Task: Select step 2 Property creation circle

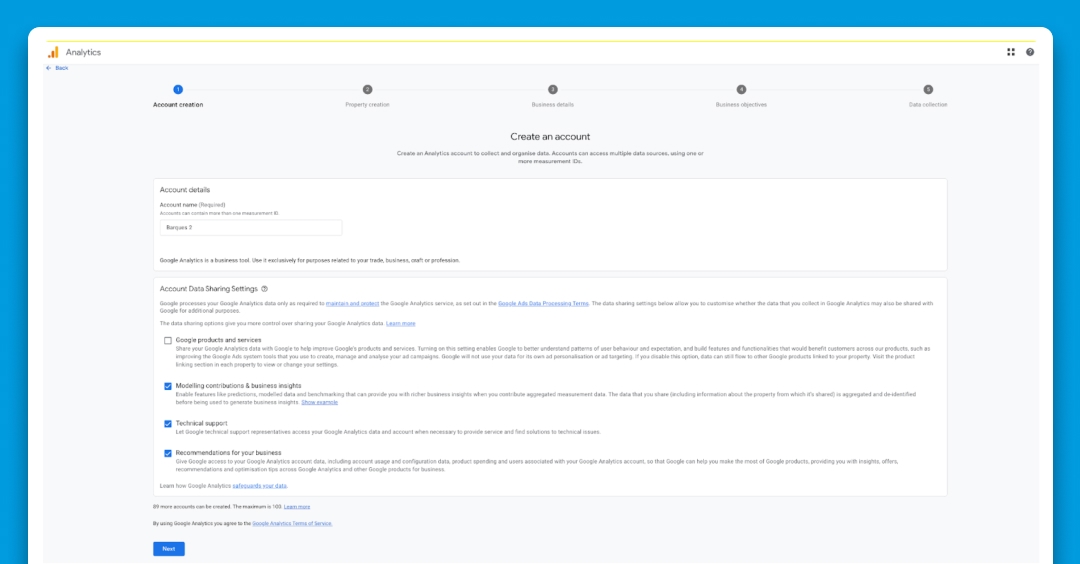Action: point(367,90)
